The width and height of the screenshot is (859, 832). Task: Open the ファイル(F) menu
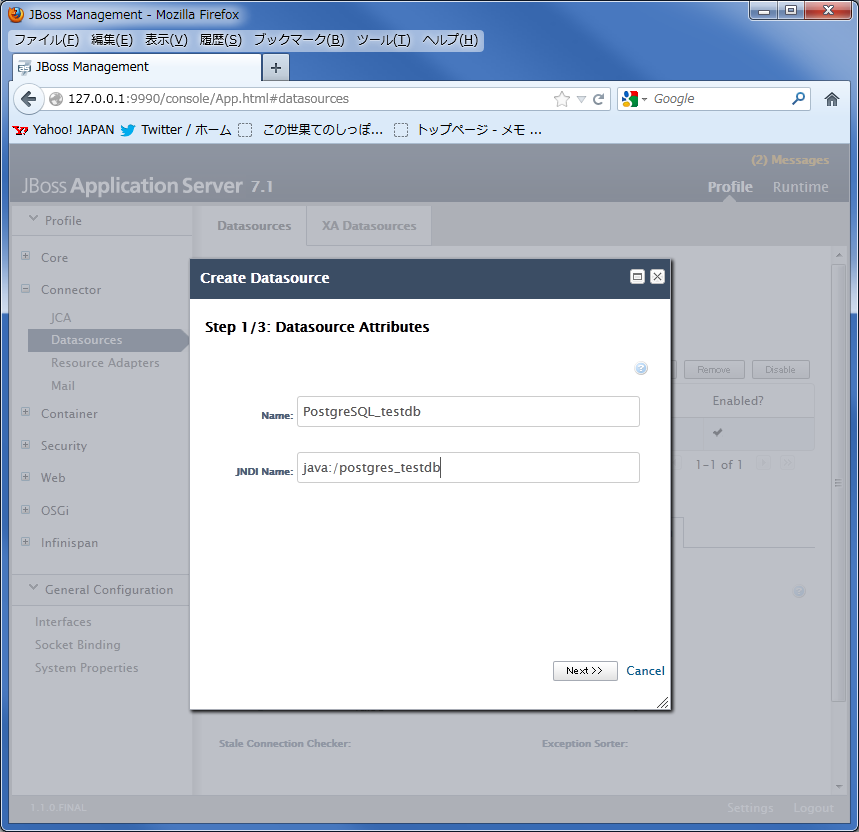(x=47, y=40)
